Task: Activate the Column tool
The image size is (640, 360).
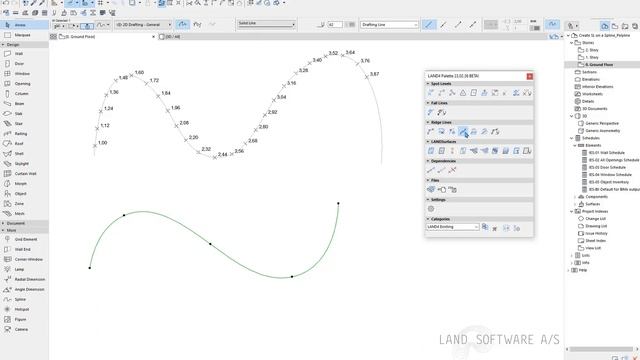Action: tap(24, 93)
